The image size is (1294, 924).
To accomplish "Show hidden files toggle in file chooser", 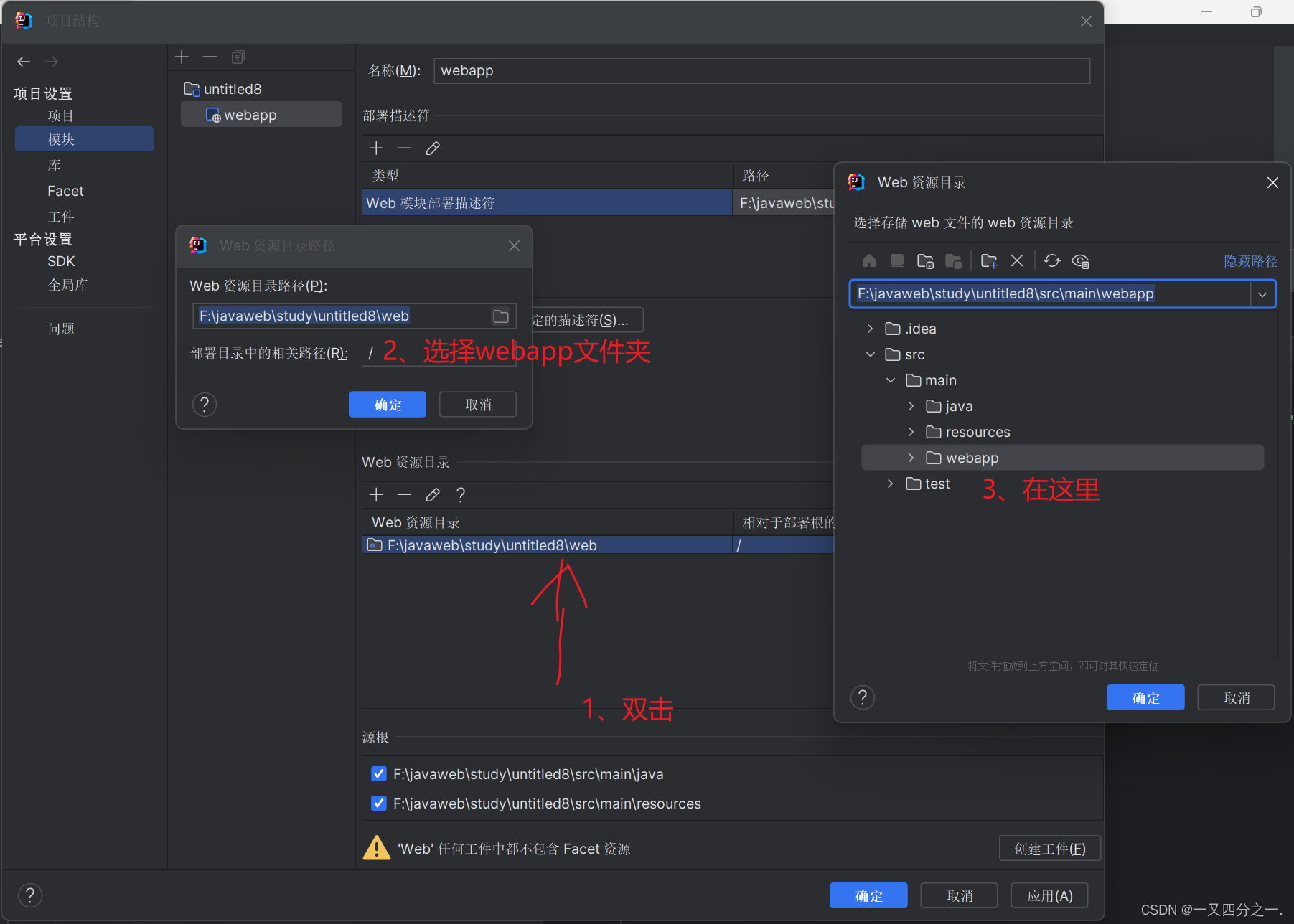I will pos(1080,261).
